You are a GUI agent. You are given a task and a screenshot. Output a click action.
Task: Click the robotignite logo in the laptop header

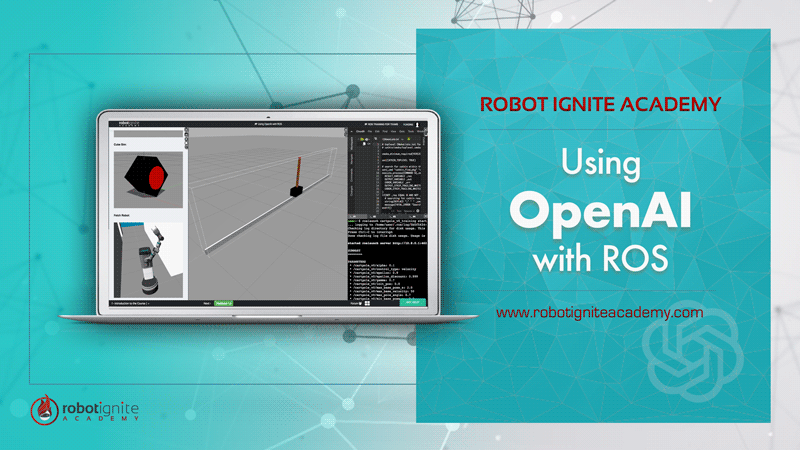tap(129, 124)
